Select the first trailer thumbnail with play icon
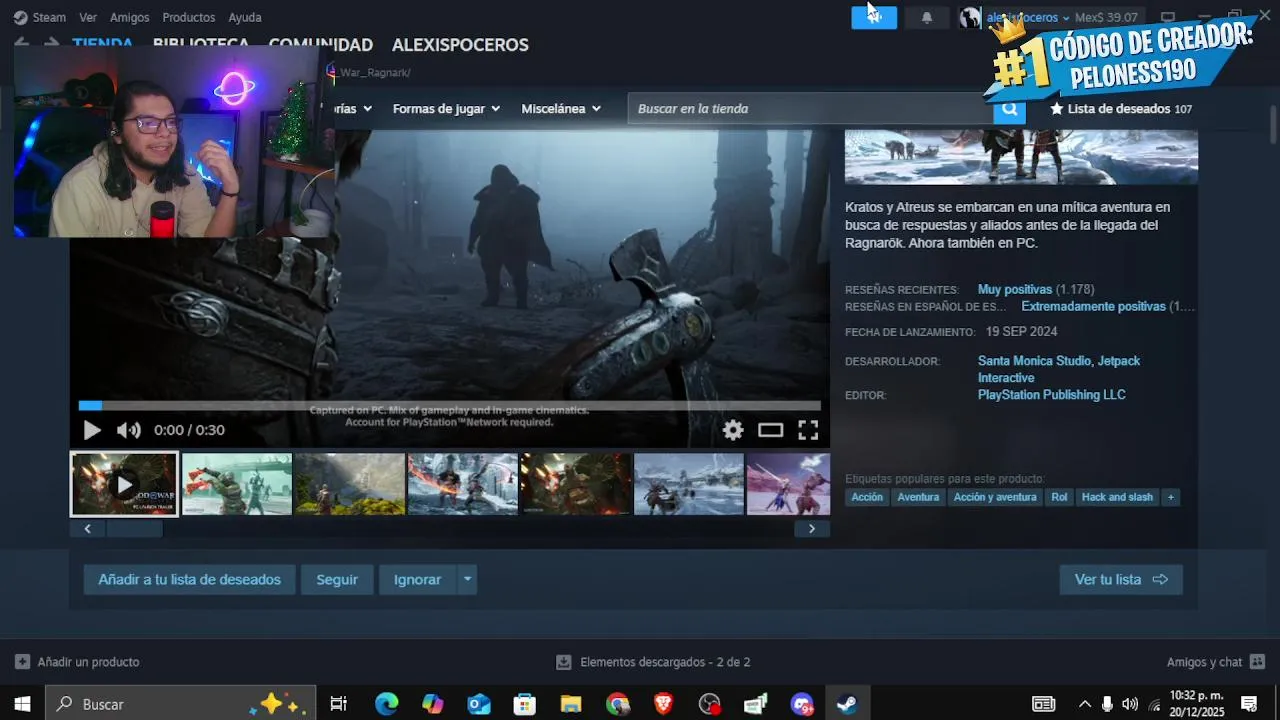The height and width of the screenshot is (720, 1280). pos(124,484)
